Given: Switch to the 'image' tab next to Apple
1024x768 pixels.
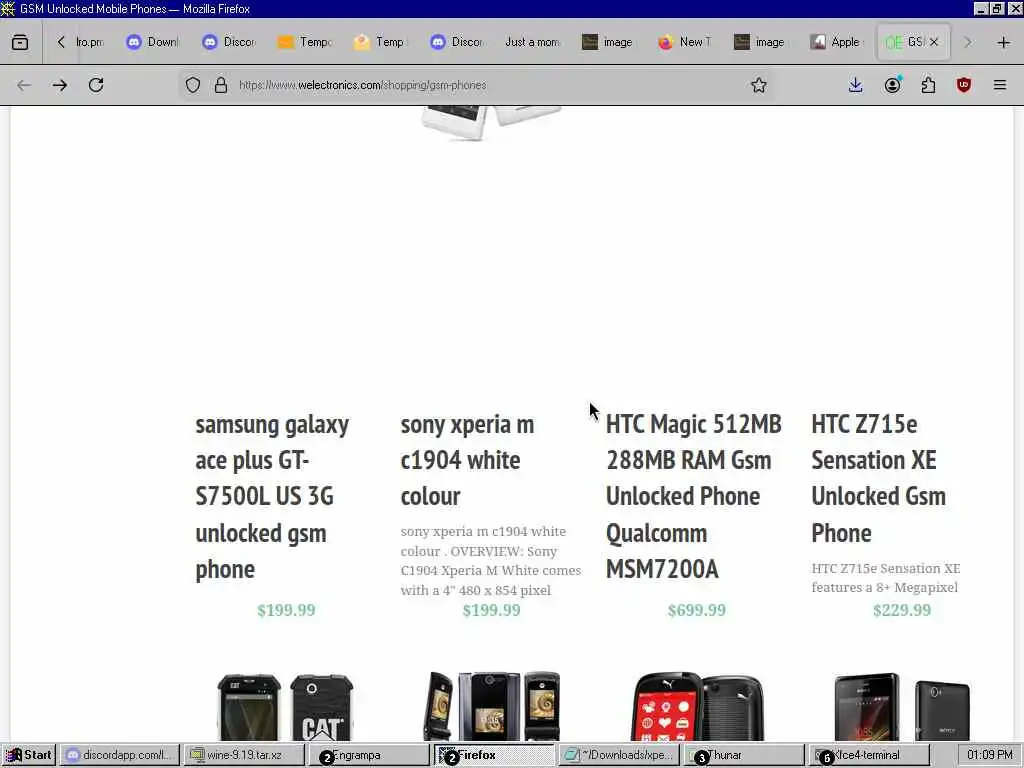Looking at the screenshot, I should pos(760,42).
